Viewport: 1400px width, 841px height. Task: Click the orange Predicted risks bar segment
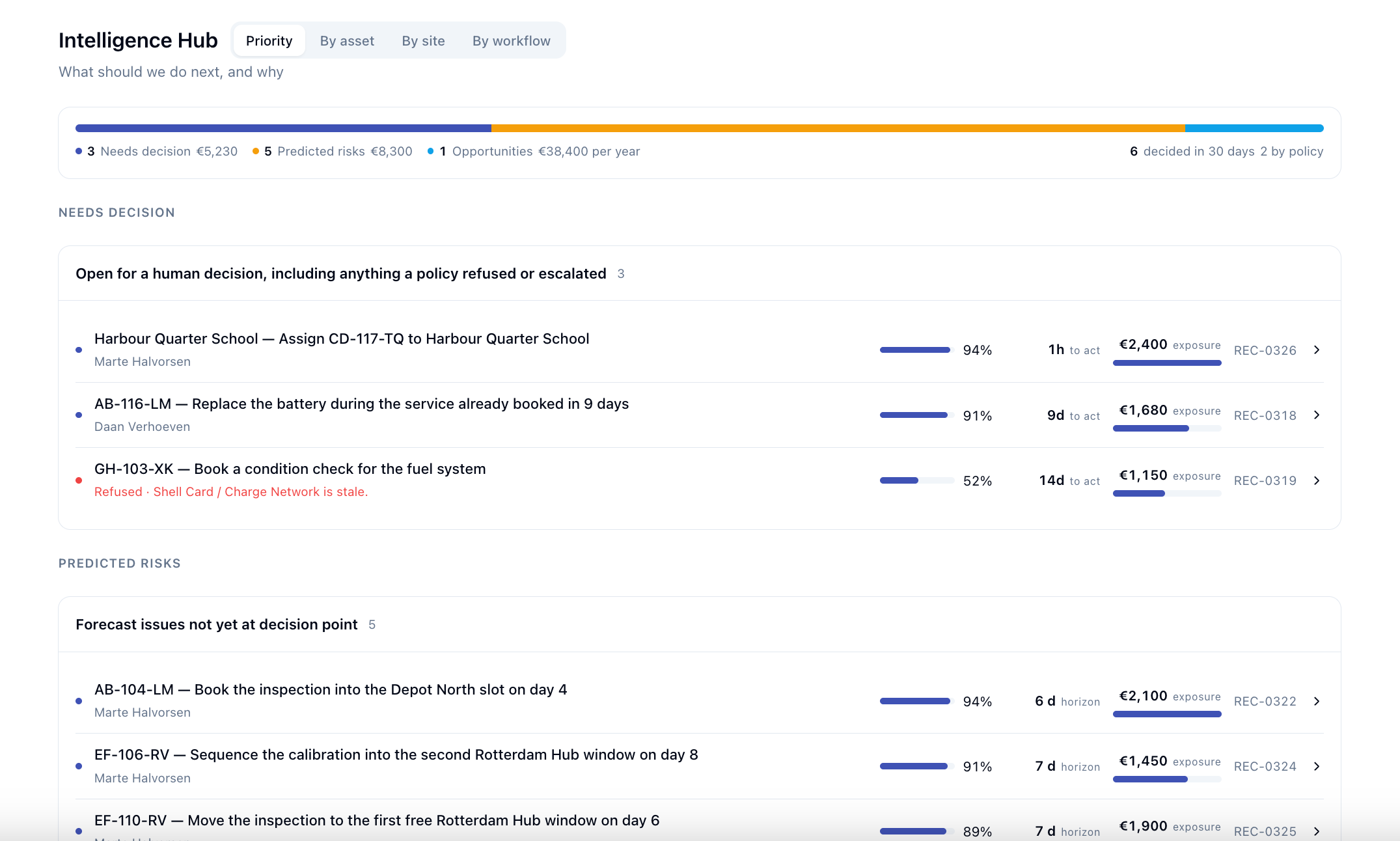coord(838,128)
